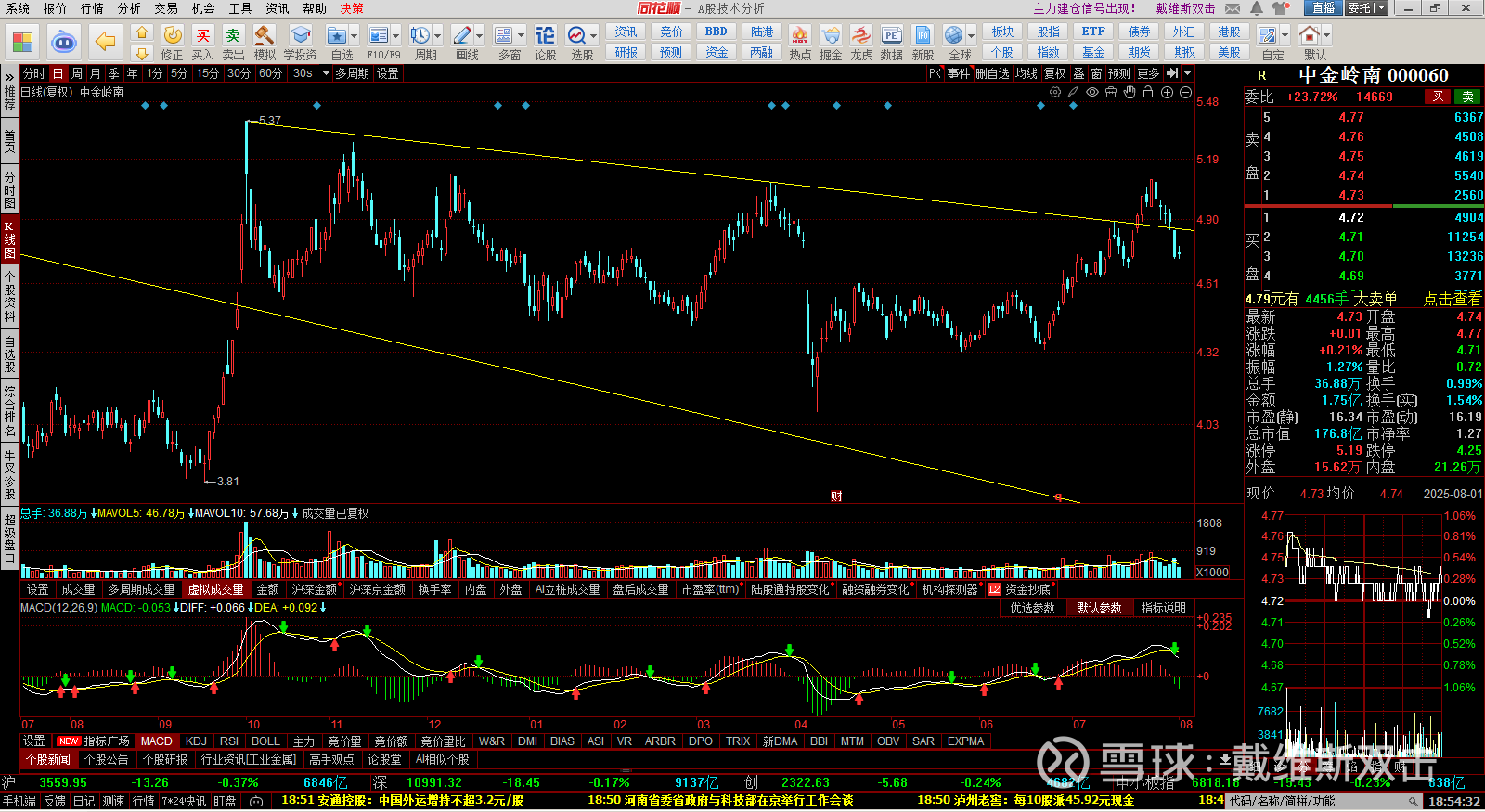Image resolution: width=1485 pixels, height=812 pixels.
Task: Expand dropdown arrow next to 全球 globe
Action: (x=970, y=36)
